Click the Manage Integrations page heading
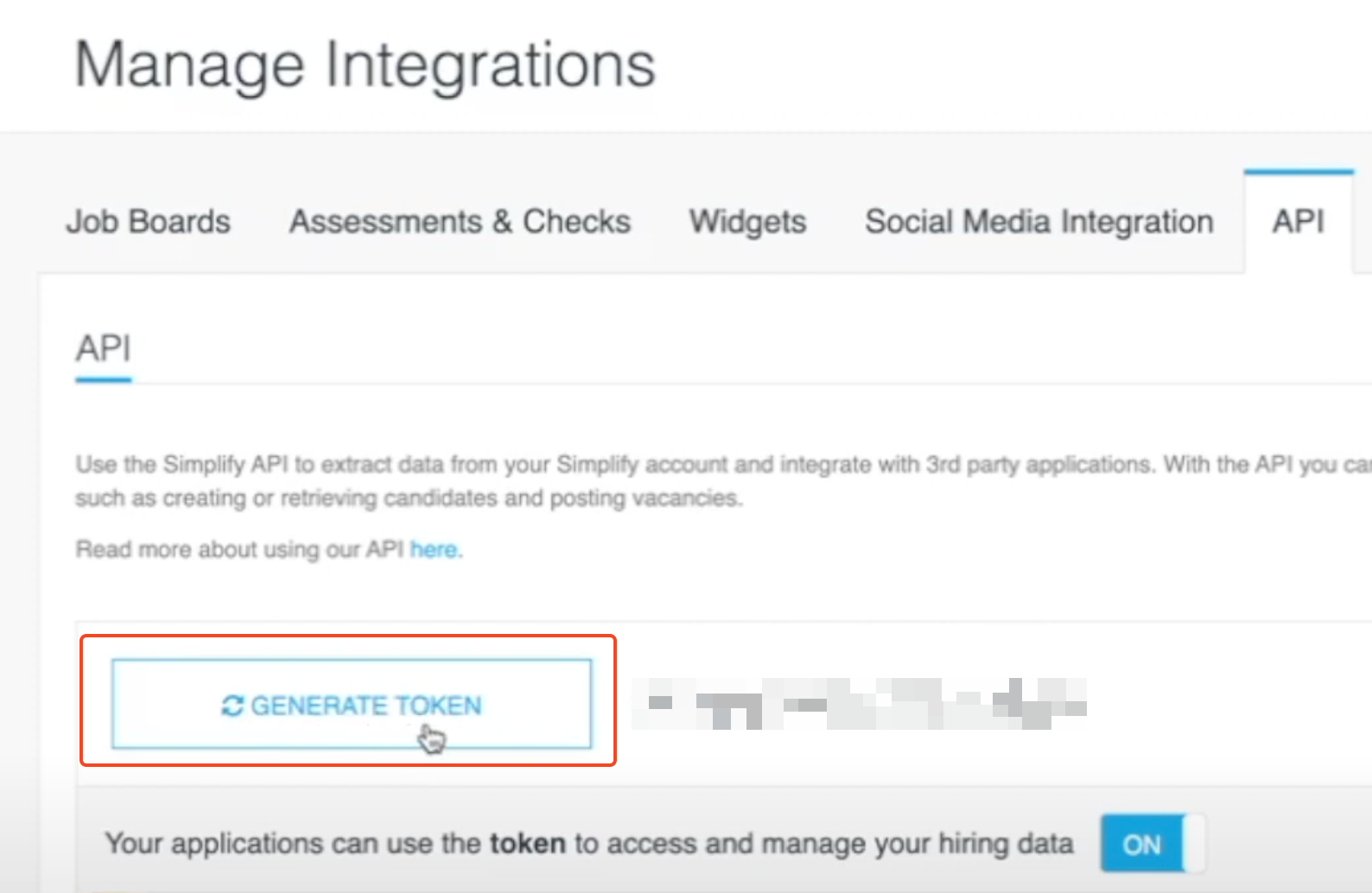 [x=365, y=65]
